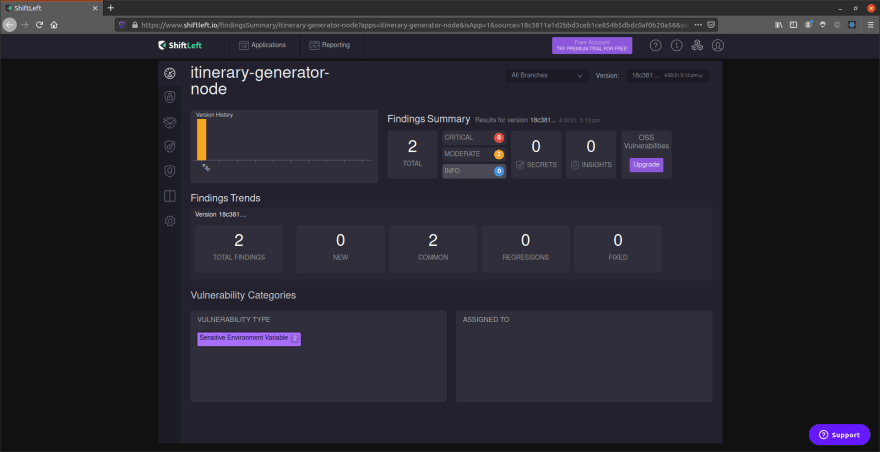The height and width of the screenshot is (452, 880).
Task: Click the browser back arrow
Action: (x=10, y=25)
